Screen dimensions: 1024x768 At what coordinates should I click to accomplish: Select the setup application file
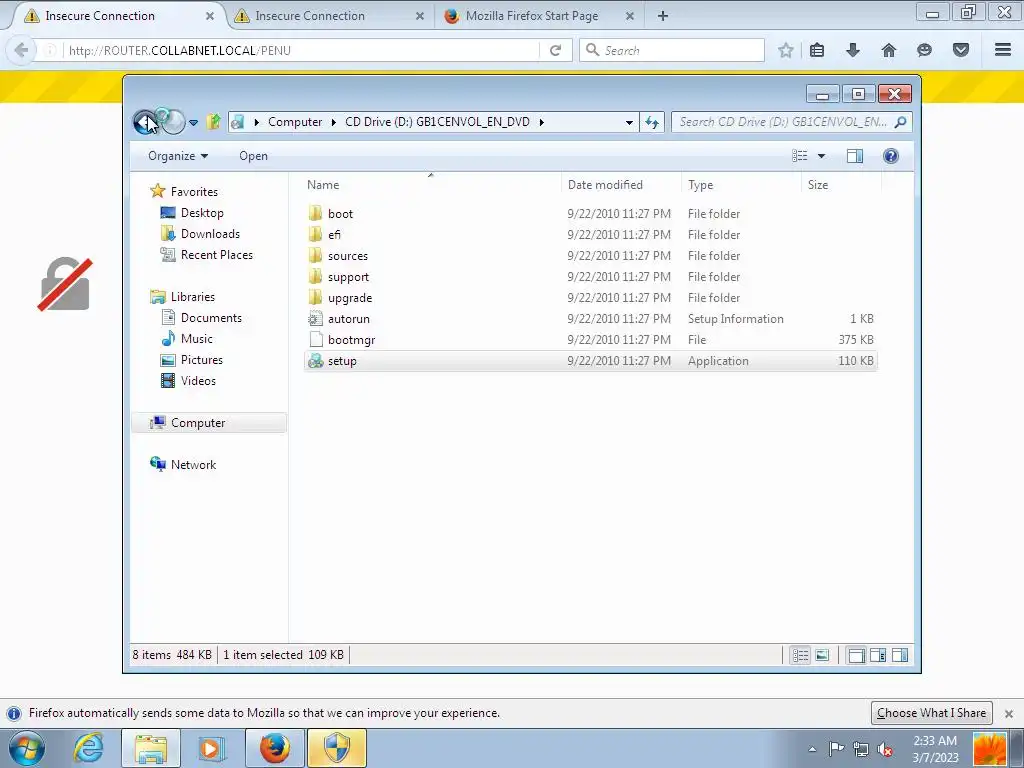pos(590,360)
